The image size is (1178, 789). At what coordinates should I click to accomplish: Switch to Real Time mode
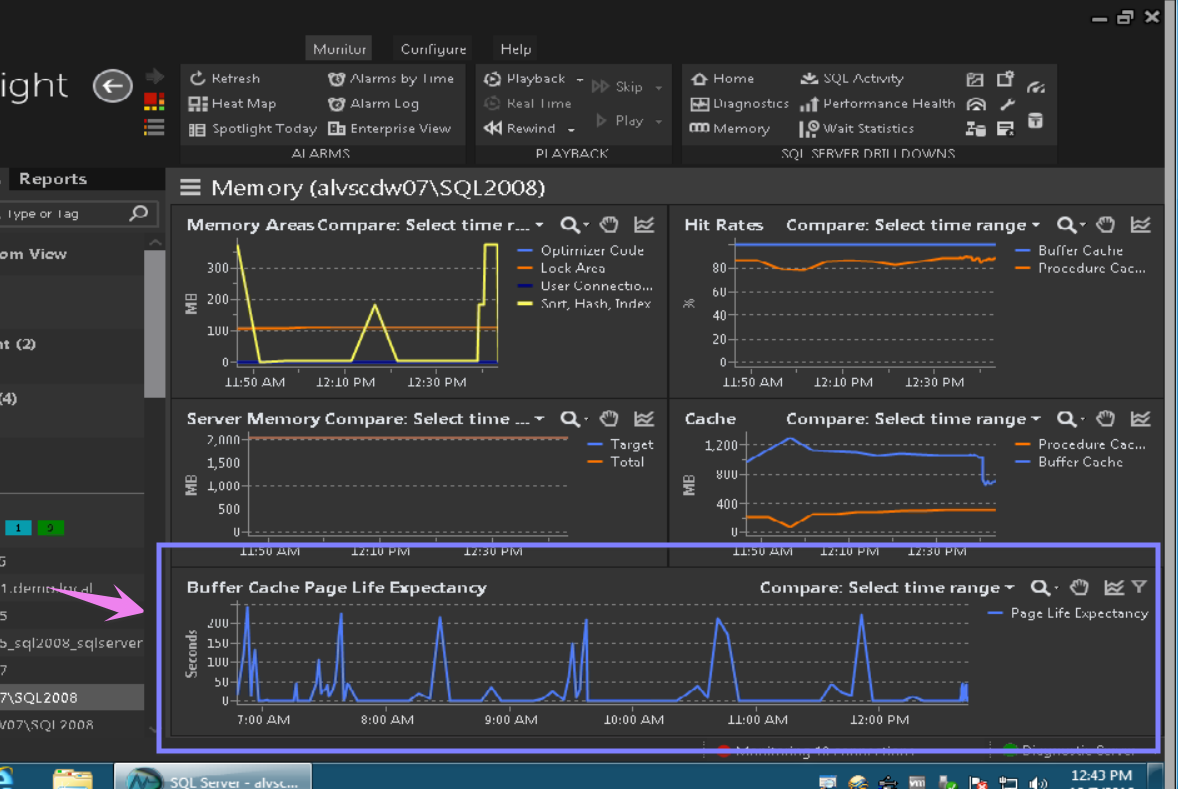click(x=528, y=104)
